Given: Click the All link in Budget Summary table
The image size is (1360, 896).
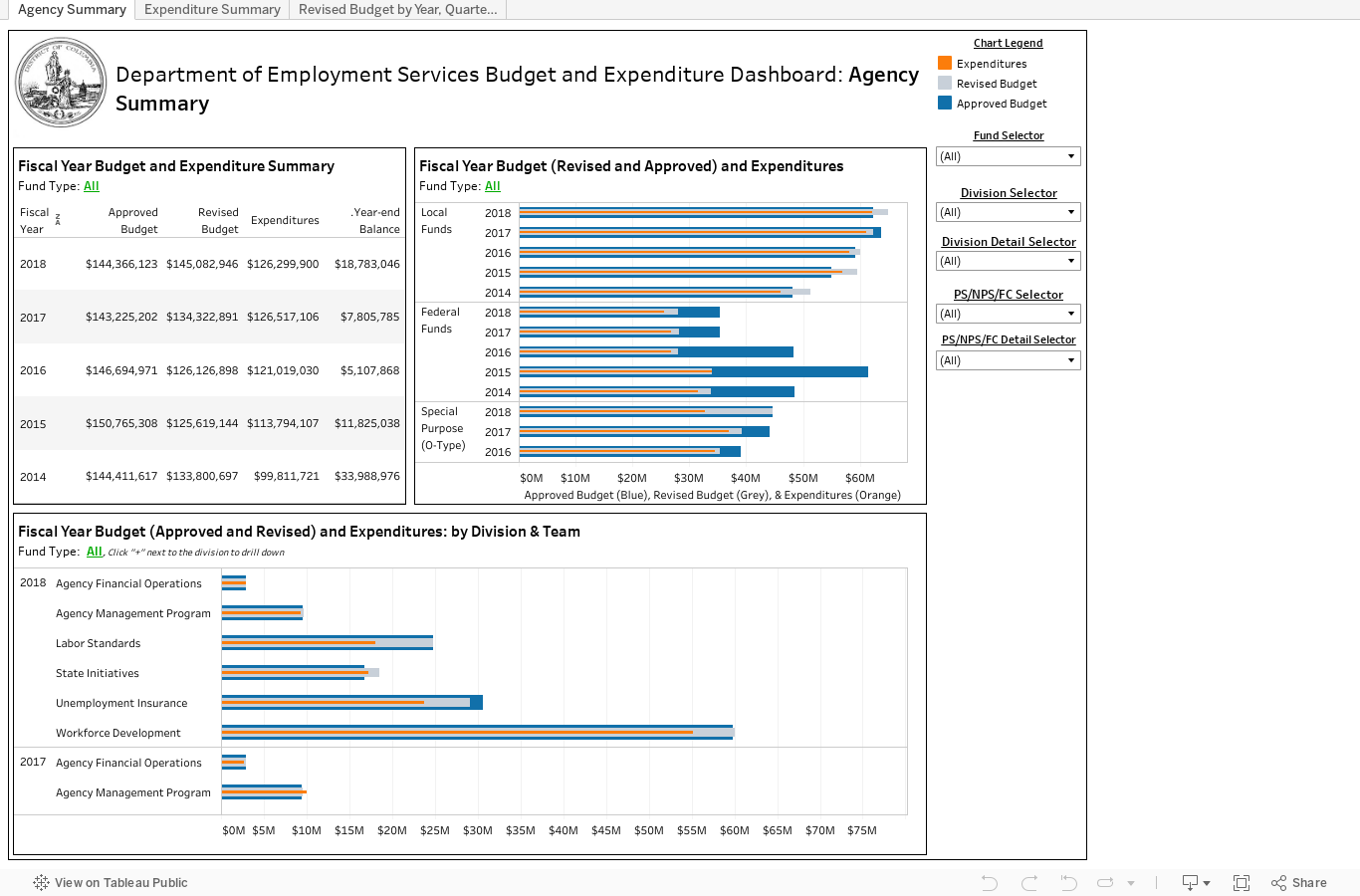Looking at the screenshot, I should click(92, 186).
